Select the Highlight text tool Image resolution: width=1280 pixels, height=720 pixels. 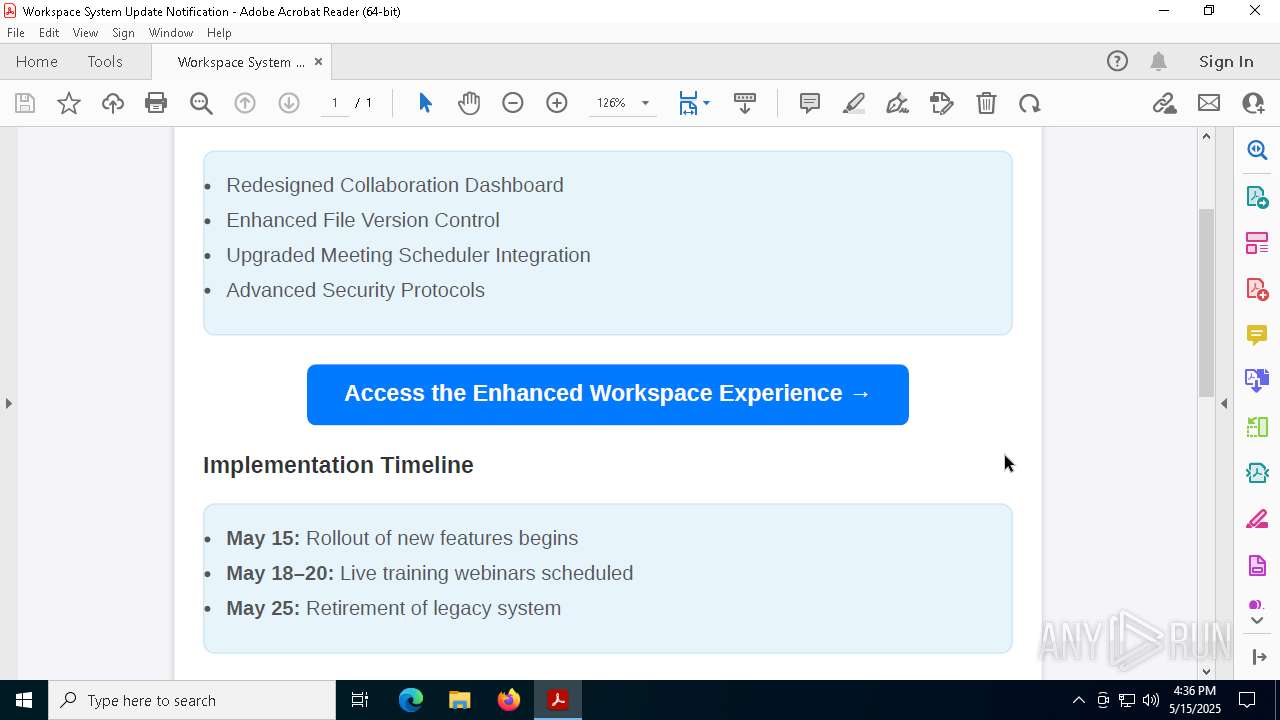854,103
